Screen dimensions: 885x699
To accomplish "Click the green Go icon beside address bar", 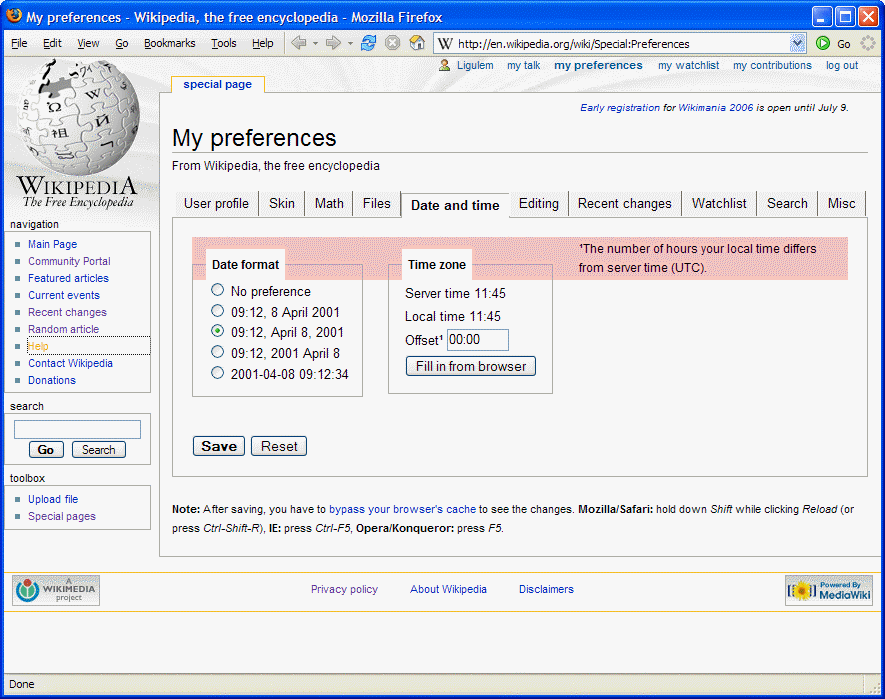I will click(823, 43).
